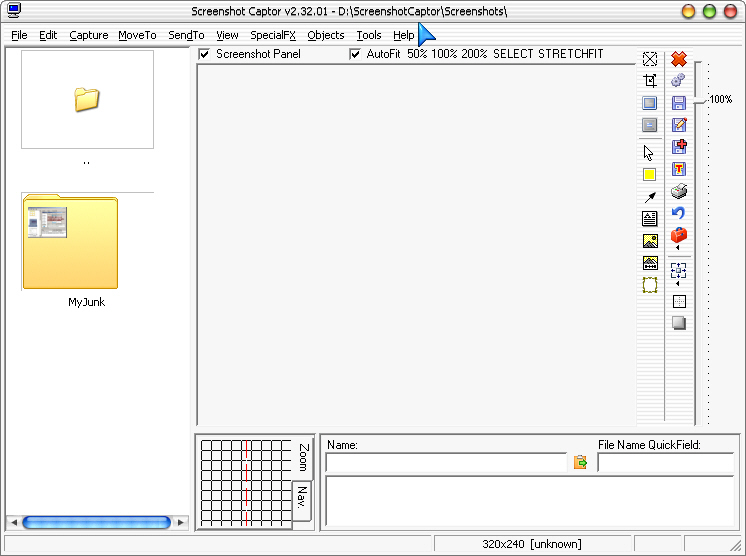Click the floppy with red T icon
The width and height of the screenshot is (746, 556).
click(679, 169)
